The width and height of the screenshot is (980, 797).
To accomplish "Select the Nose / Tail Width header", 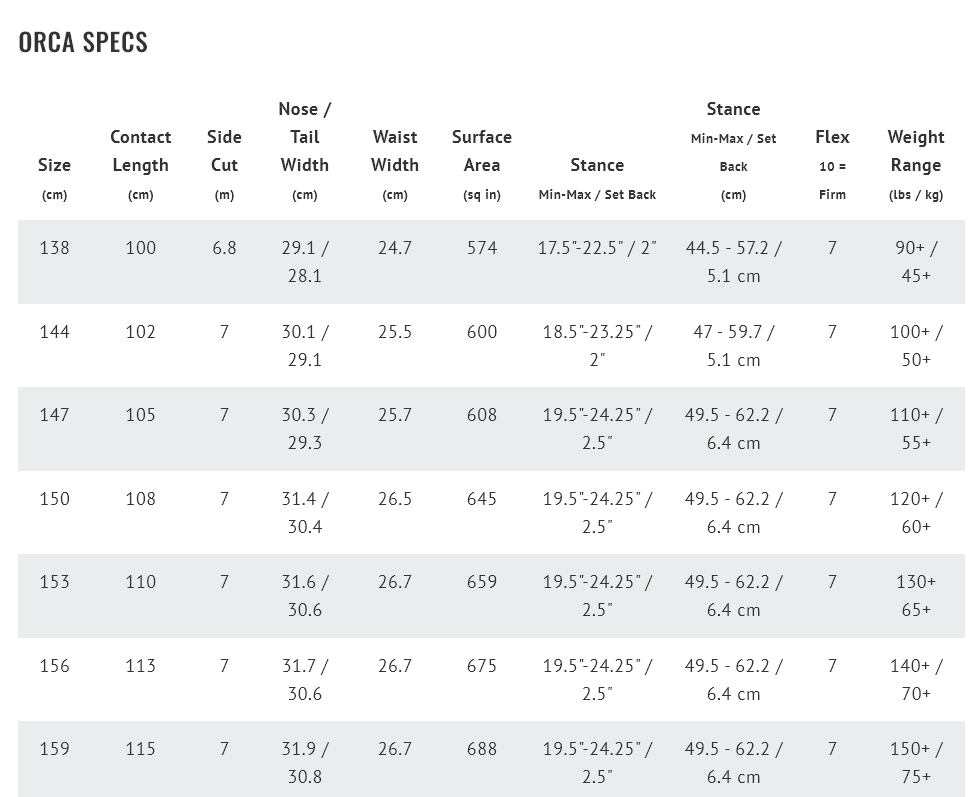I will (x=305, y=151).
